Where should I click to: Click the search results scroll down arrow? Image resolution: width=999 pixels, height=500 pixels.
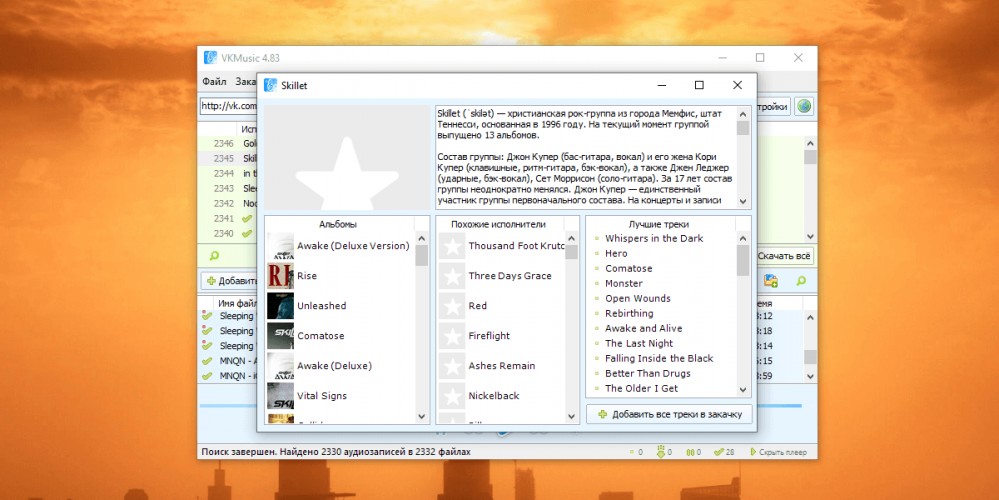tap(810, 236)
